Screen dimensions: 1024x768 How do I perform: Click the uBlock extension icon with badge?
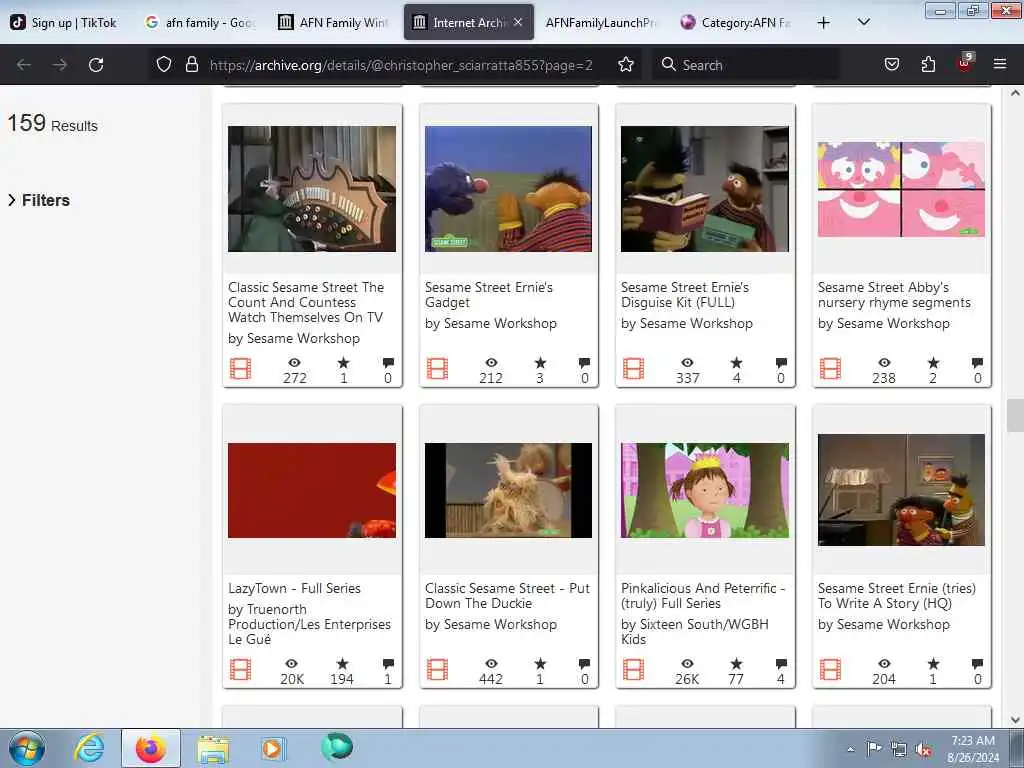[965, 63]
